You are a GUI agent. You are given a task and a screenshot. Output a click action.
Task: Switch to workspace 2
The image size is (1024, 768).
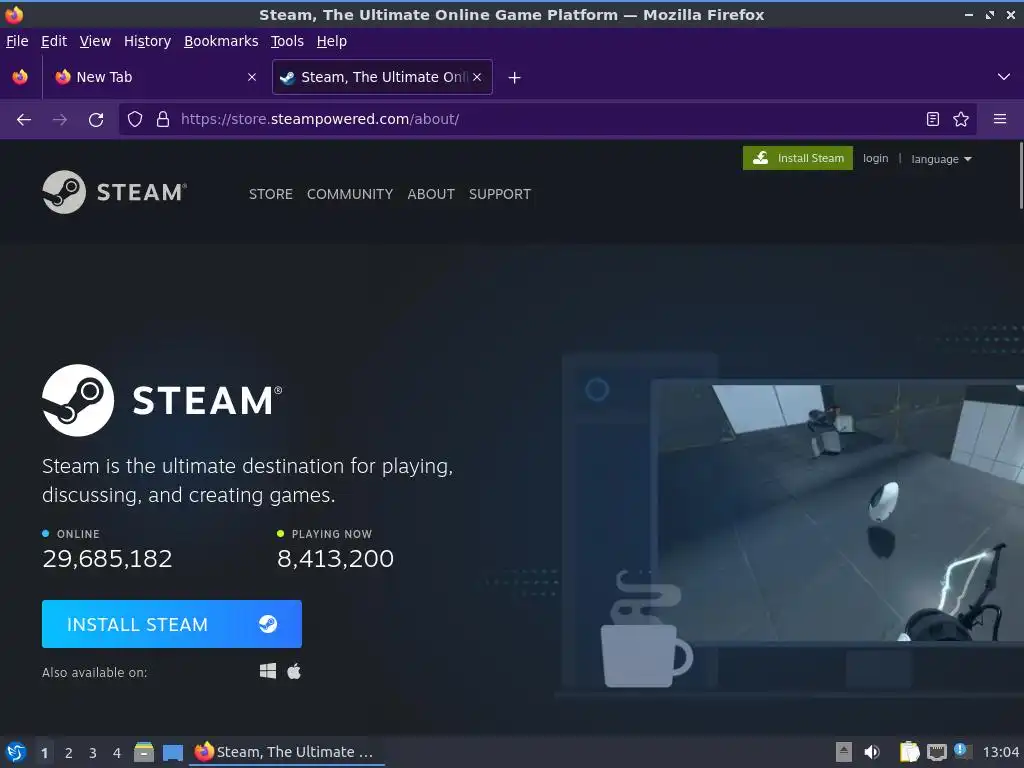[x=69, y=752]
